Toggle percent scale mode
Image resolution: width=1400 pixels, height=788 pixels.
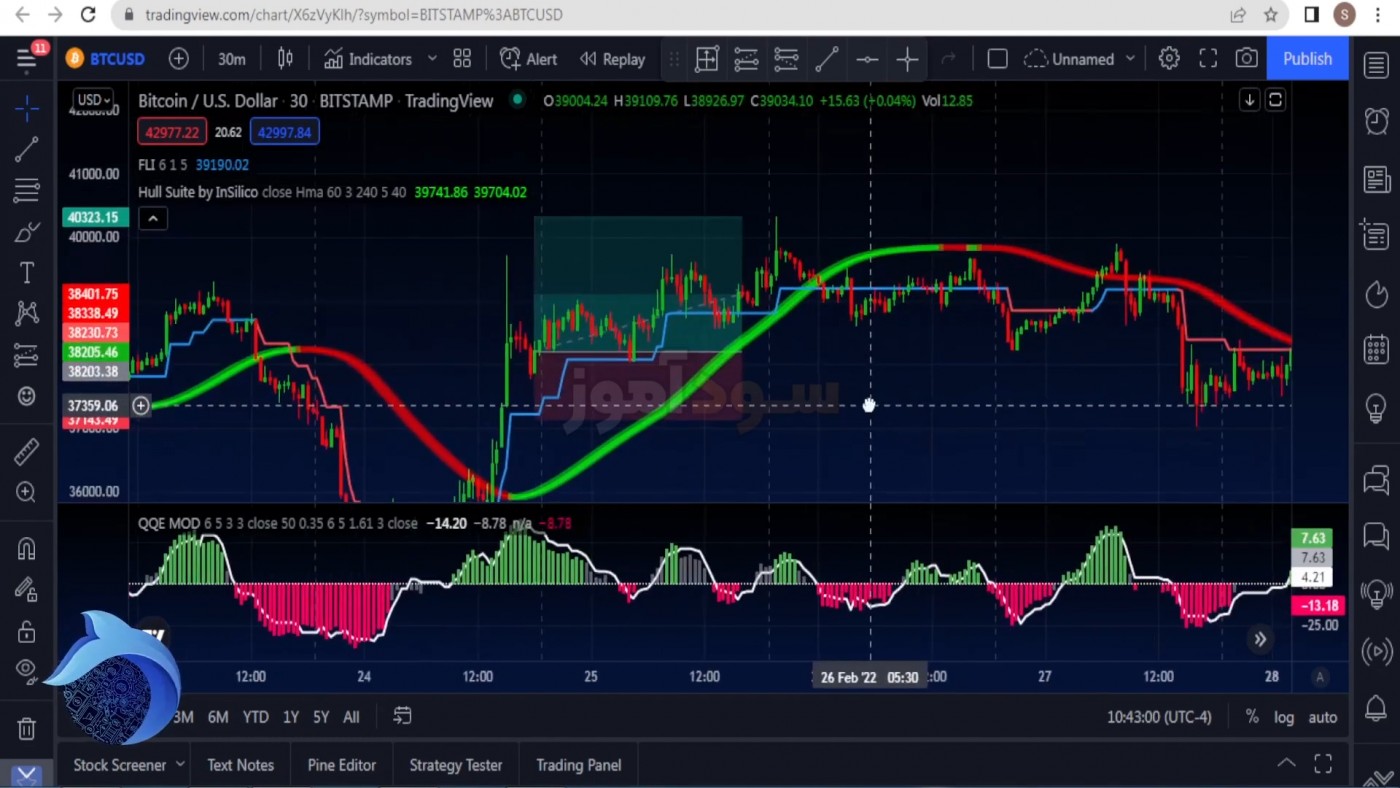(1252, 717)
